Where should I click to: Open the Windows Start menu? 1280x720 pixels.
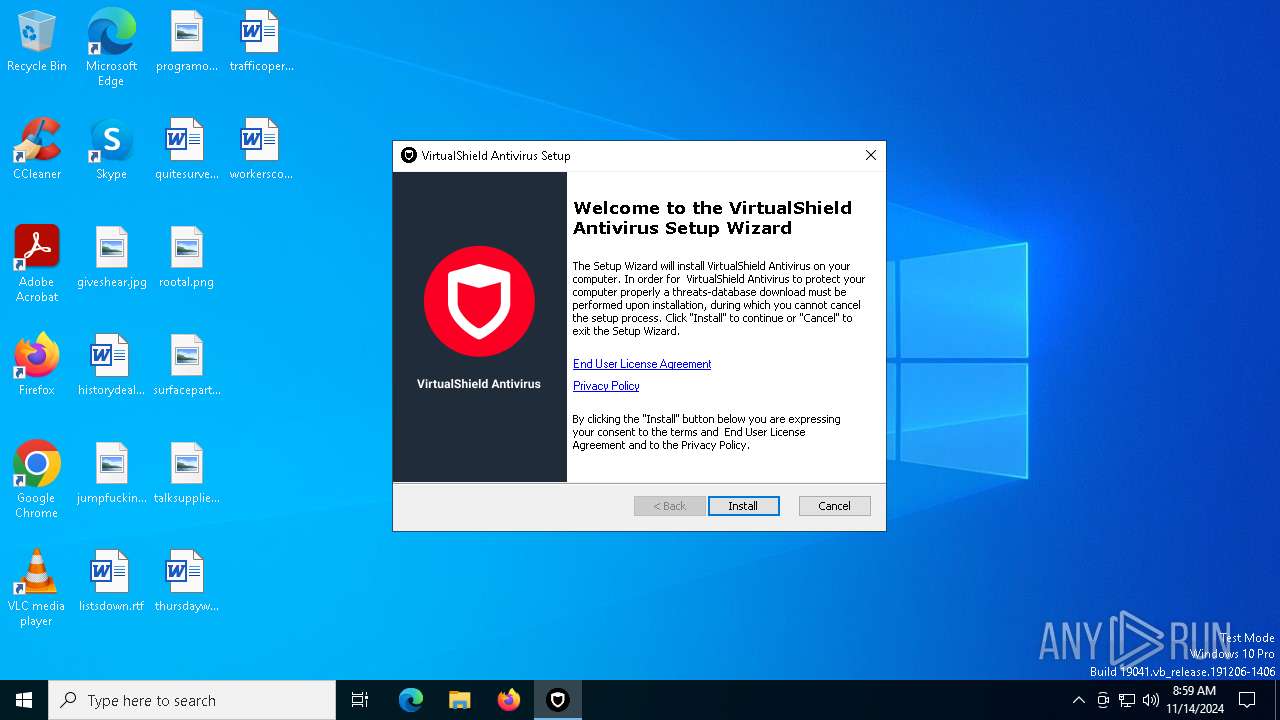tap(24, 700)
